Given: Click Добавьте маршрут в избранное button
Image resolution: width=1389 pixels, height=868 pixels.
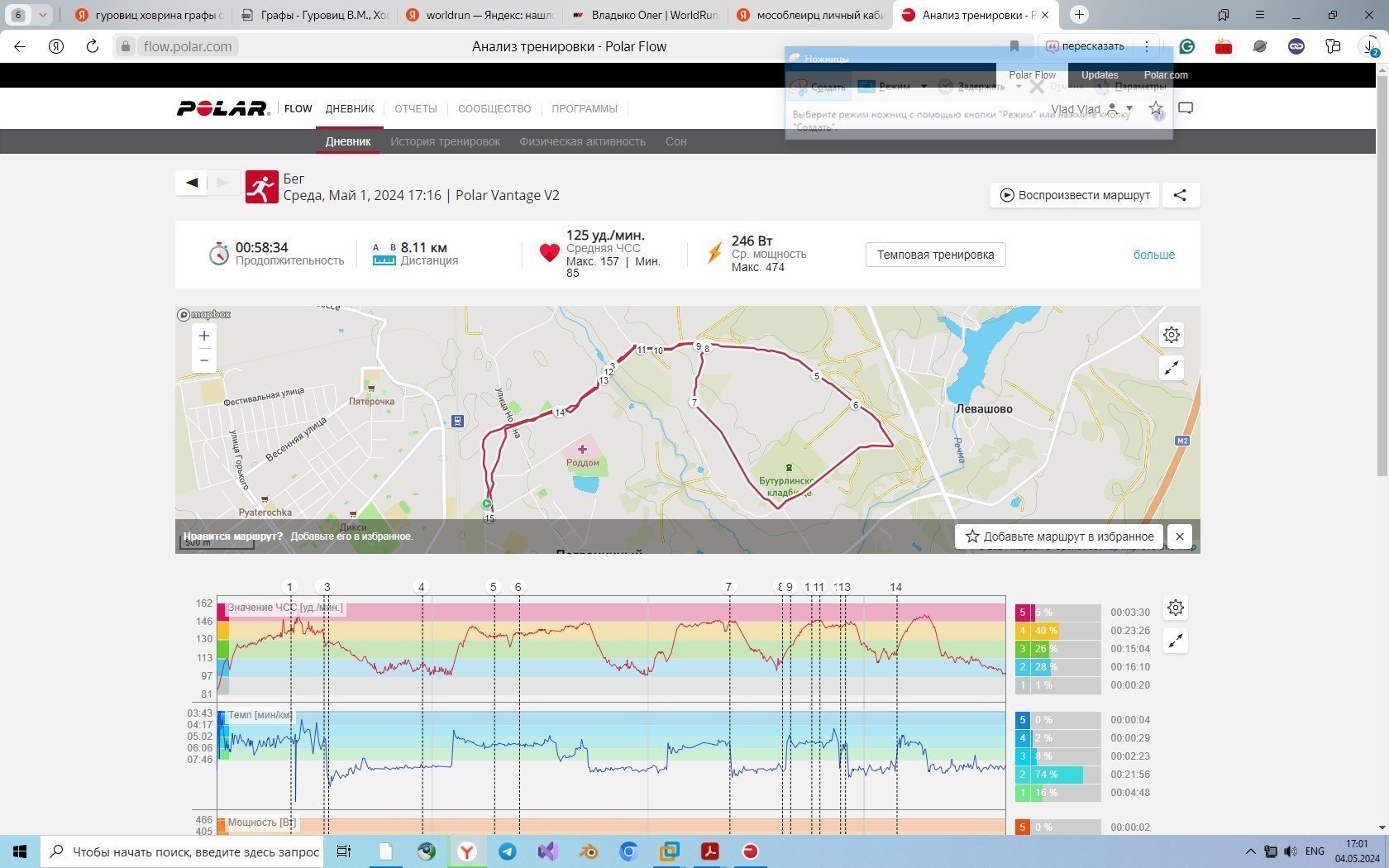Looking at the screenshot, I should (x=1060, y=537).
